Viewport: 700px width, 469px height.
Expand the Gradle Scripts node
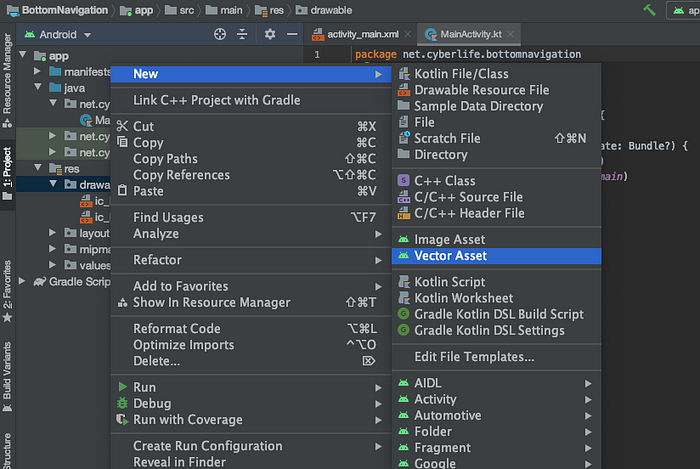pos(22,281)
